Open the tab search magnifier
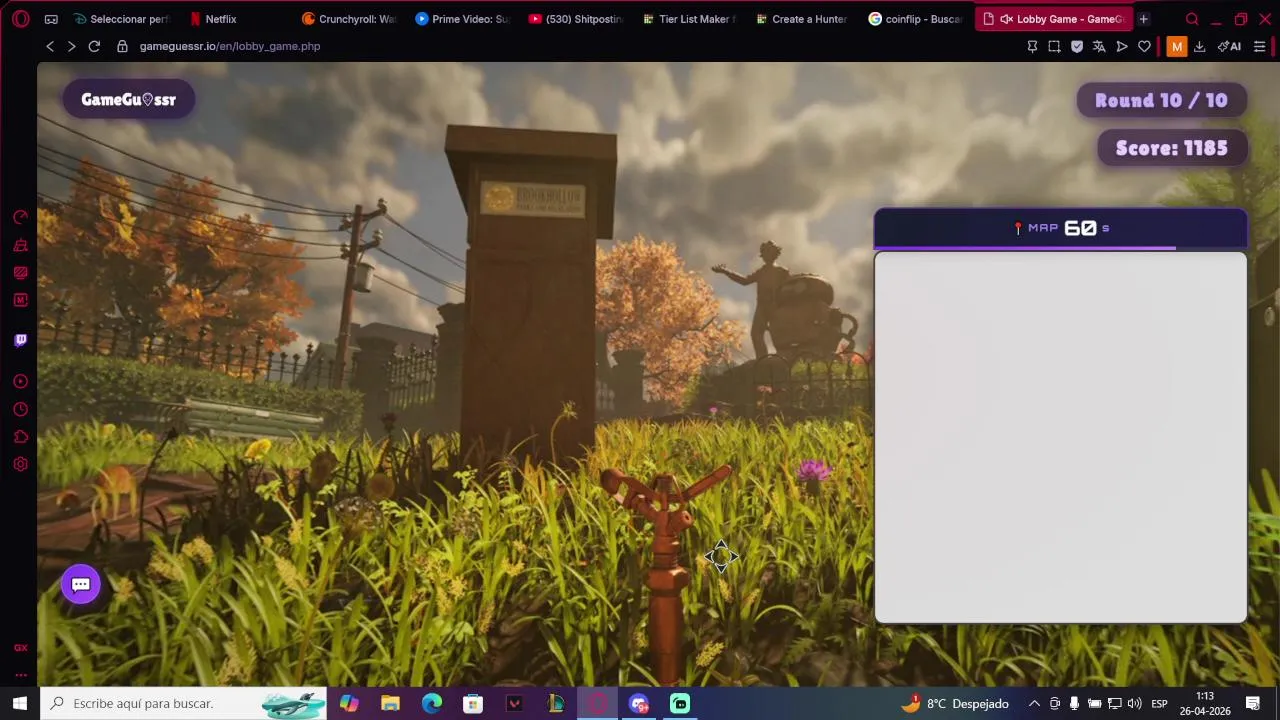This screenshot has width=1280, height=720. click(1192, 19)
